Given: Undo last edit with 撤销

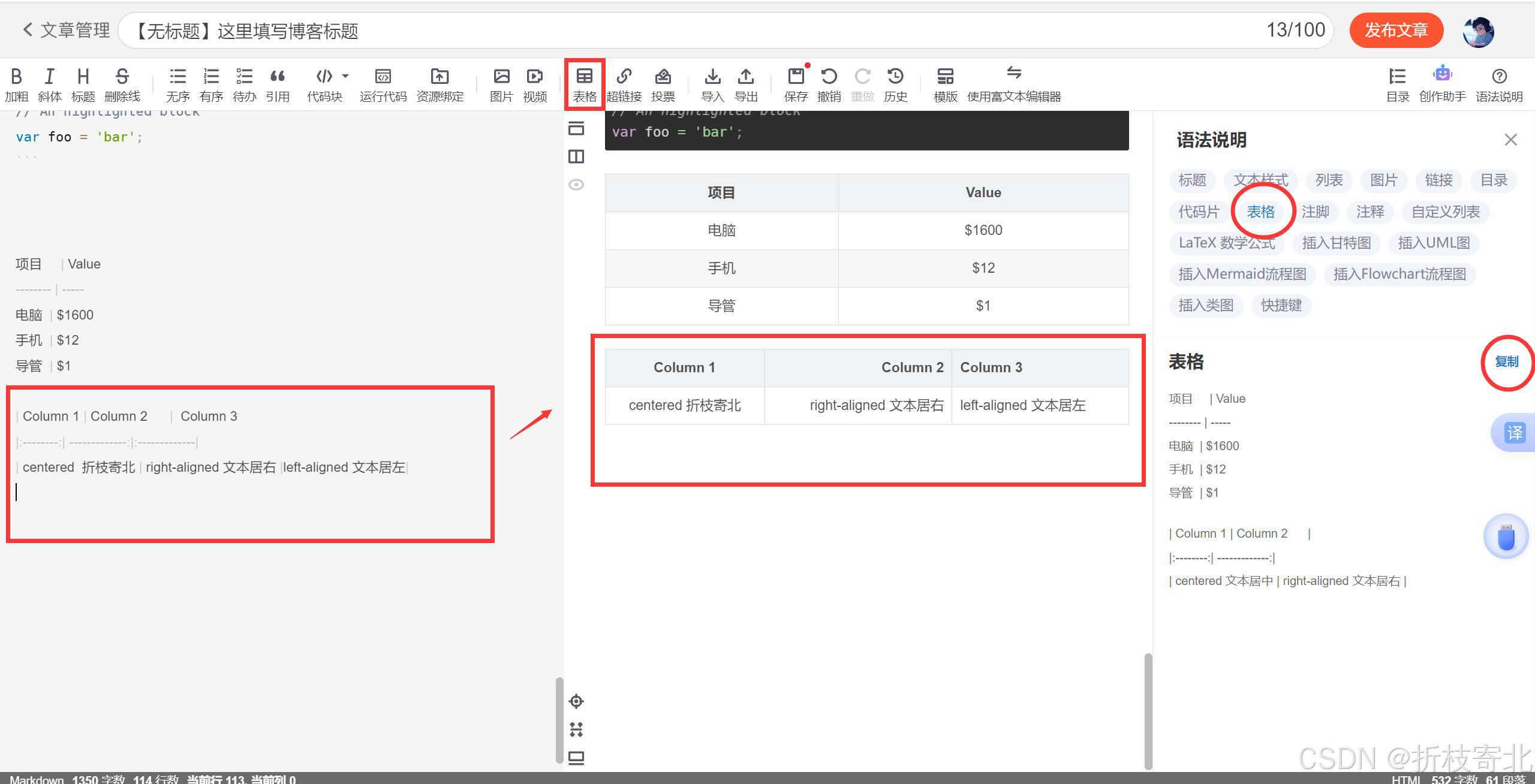Looking at the screenshot, I should point(829,85).
